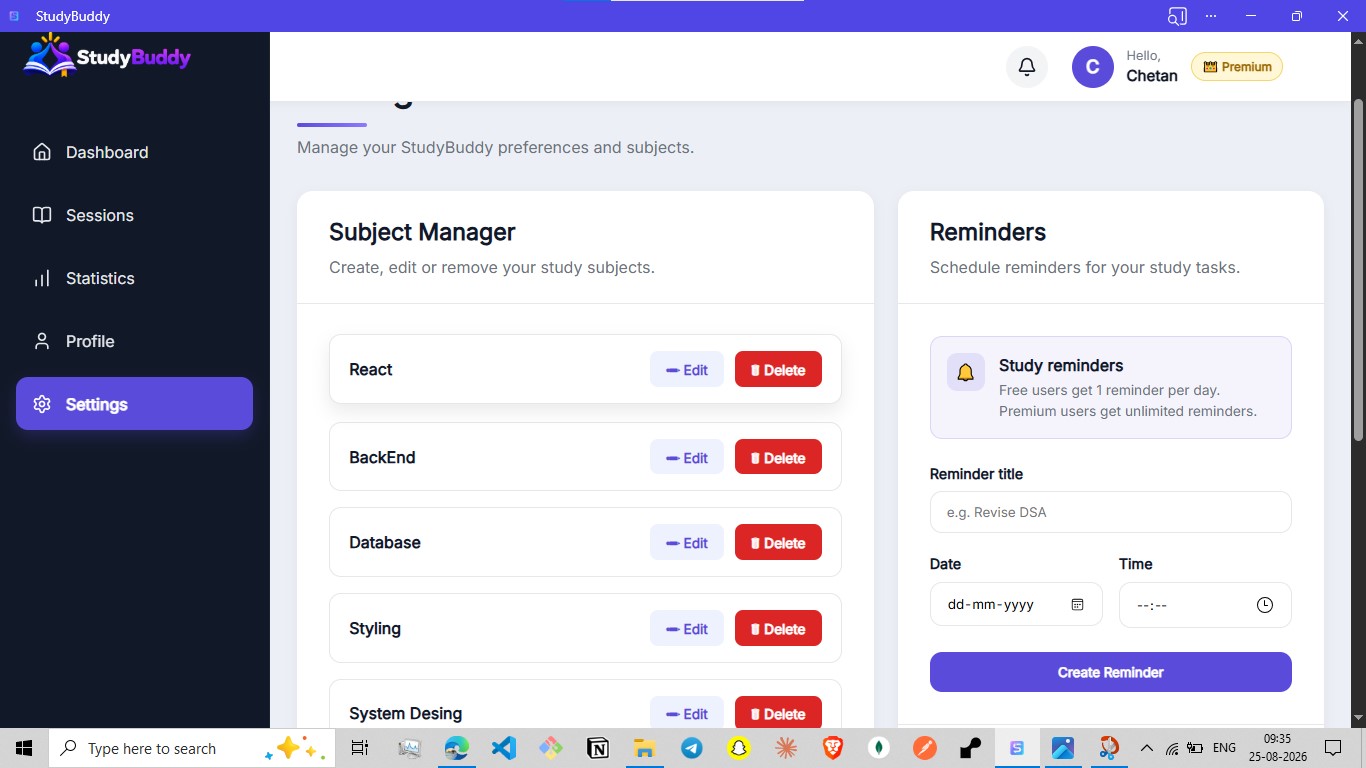Click the Study reminders bell icon

point(966,372)
